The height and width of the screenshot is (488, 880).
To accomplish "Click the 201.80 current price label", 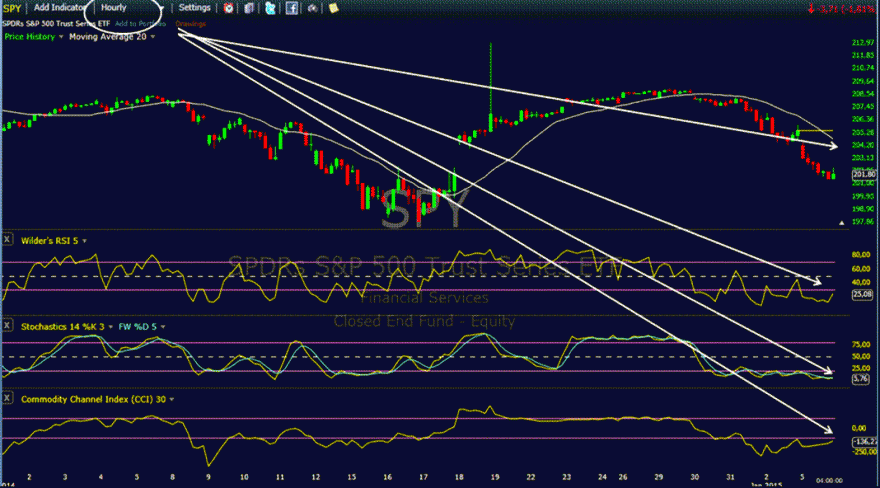I will coord(863,174).
